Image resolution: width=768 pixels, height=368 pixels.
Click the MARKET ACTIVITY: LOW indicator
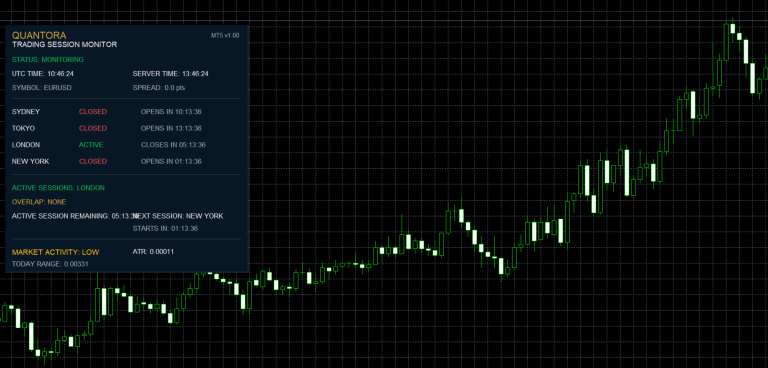pos(55,252)
